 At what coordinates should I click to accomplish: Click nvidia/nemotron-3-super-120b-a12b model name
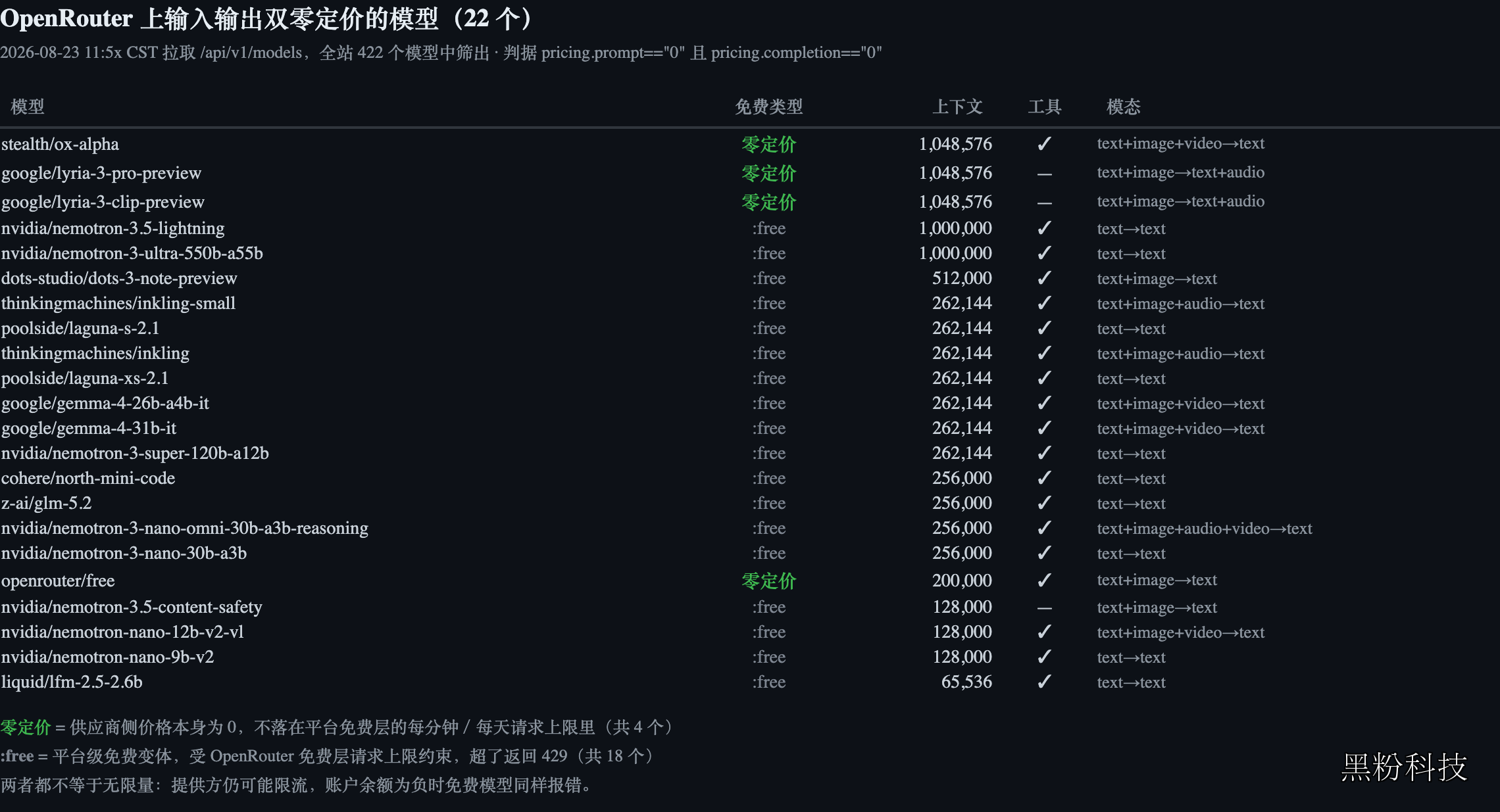pos(135,453)
